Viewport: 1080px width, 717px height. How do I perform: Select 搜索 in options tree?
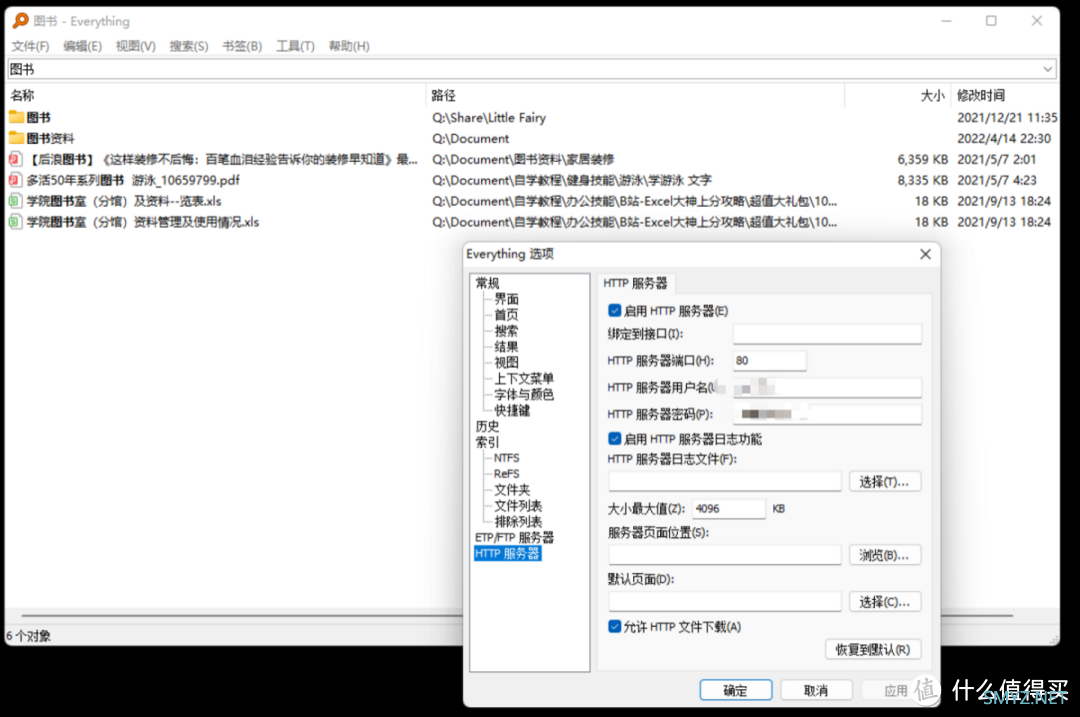(x=506, y=331)
